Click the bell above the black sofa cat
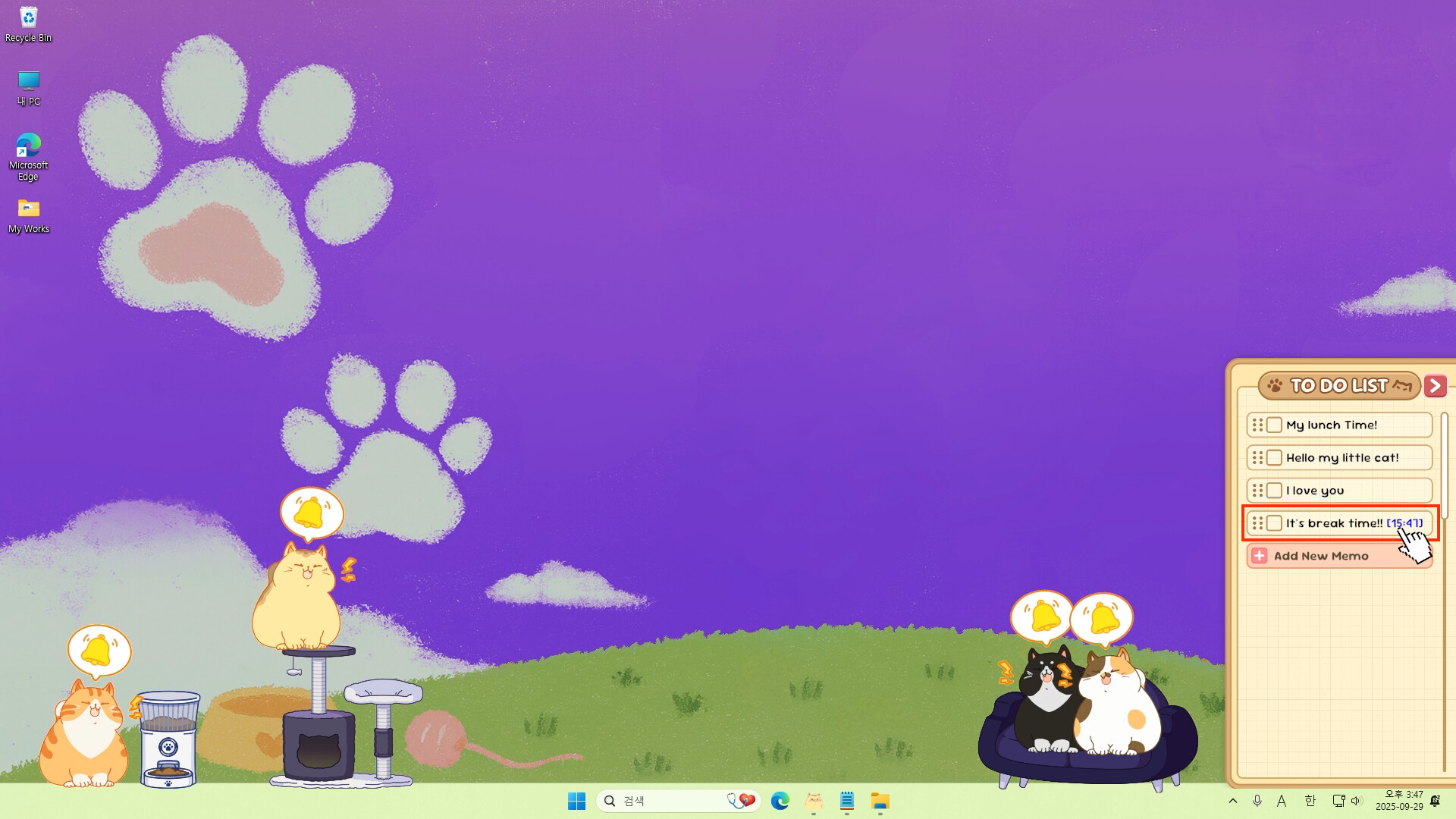Image resolution: width=1456 pixels, height=819 pixels. (x=1043, y=616)
